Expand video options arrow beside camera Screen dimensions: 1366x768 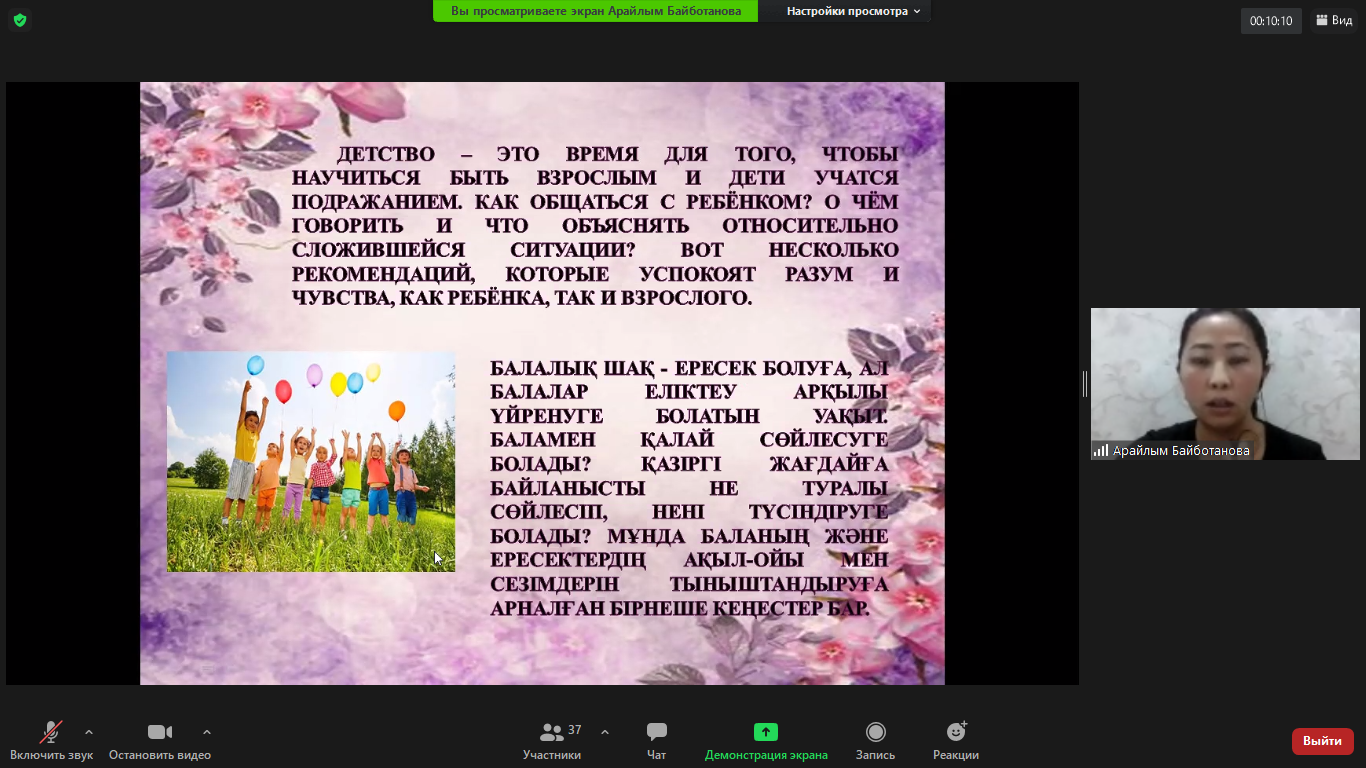click(x=207, y=732)
